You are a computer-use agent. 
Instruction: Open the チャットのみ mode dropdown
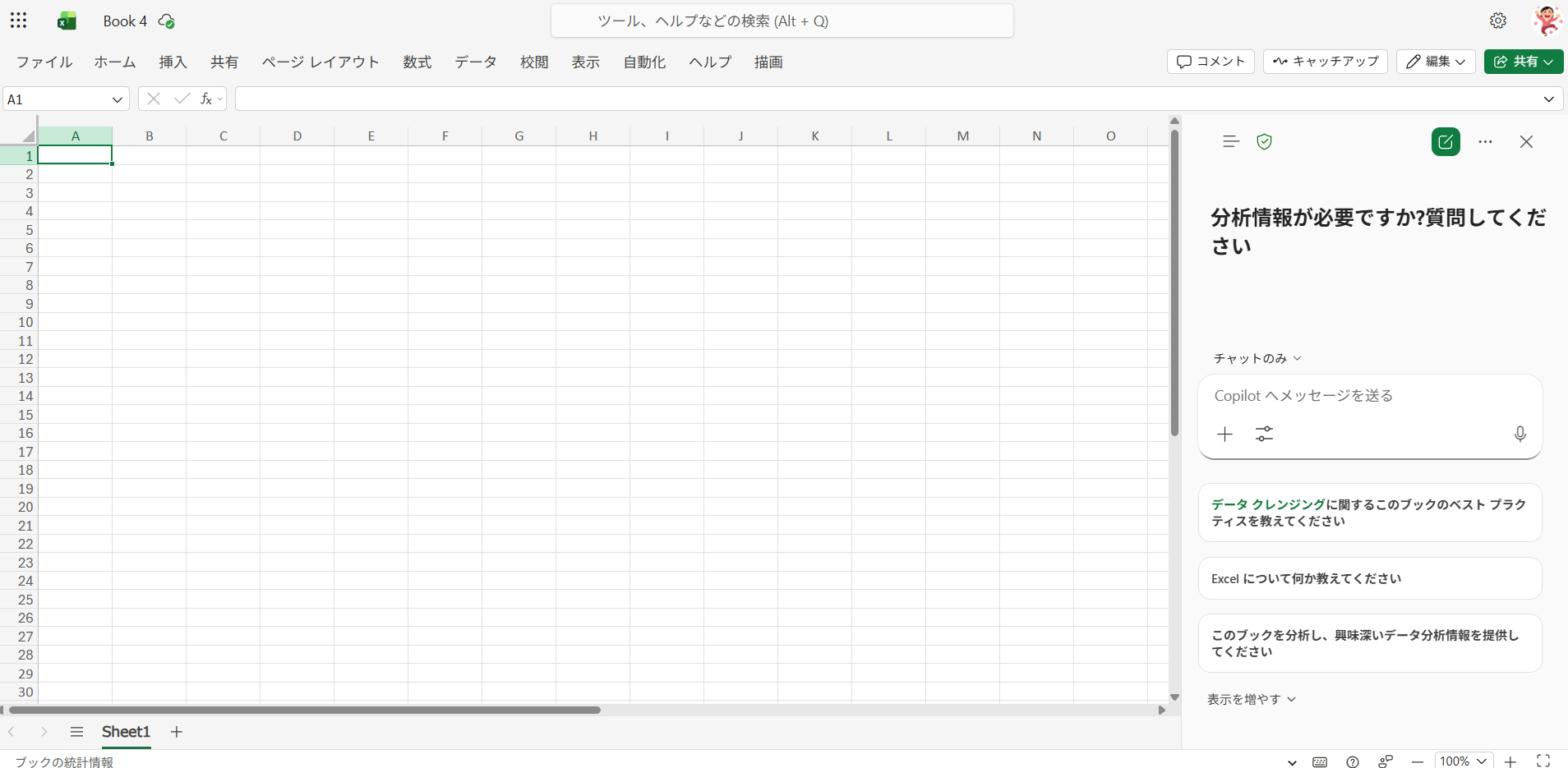coord(1257,358)
